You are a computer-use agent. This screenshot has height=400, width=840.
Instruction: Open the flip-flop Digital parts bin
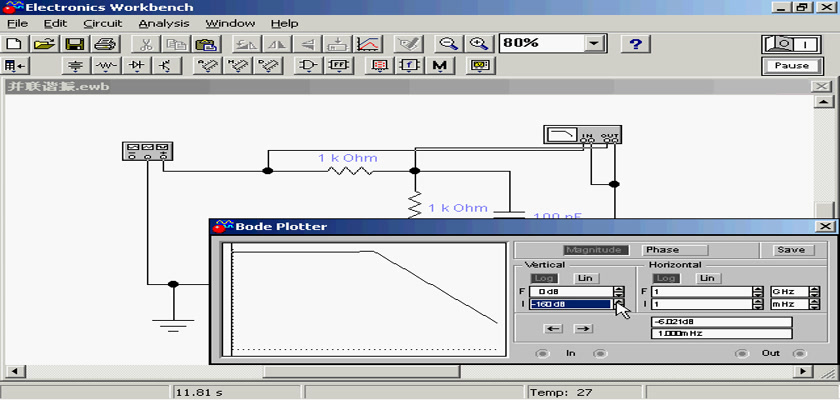(x=340, y=66)
